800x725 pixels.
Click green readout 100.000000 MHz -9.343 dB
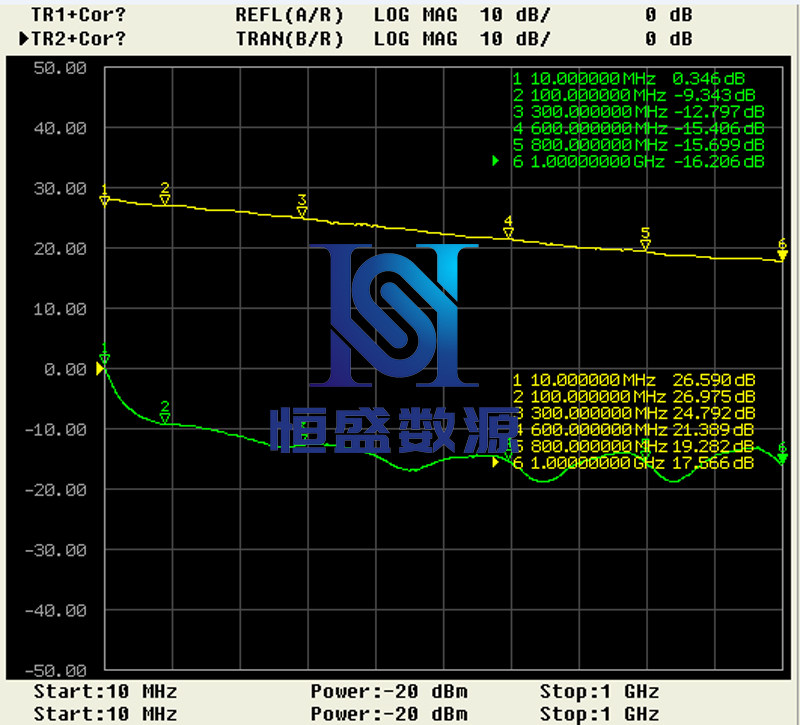(634, 95)
